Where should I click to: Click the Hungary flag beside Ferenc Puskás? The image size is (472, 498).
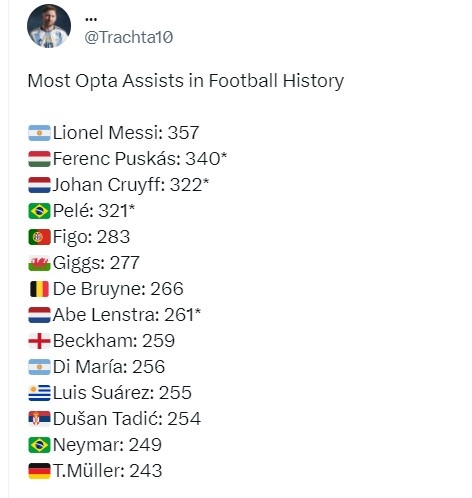(39, 159)
